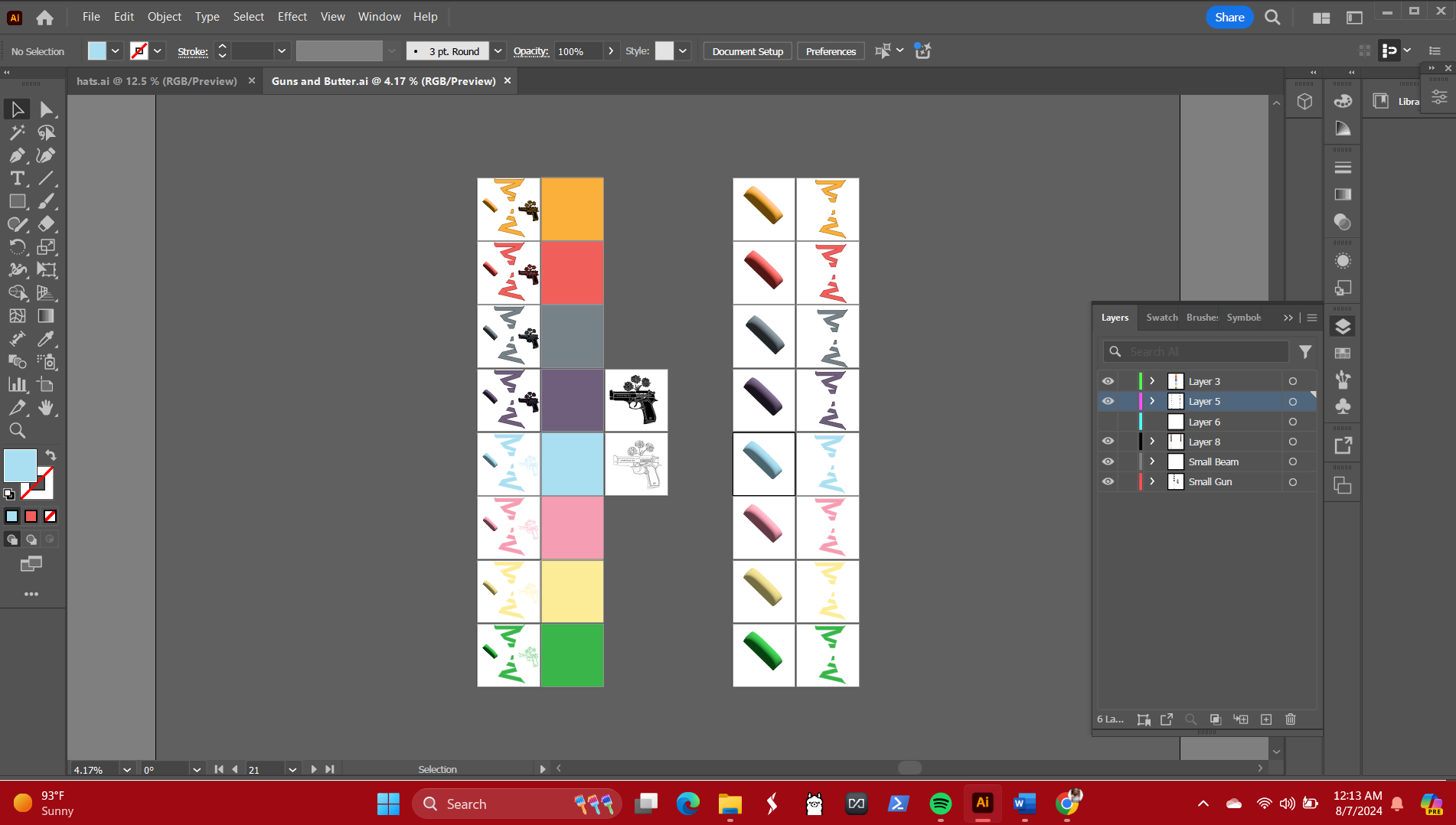Select the Pen tool
The width and height of the screenshot is (1456, 825).
click(x=17, y=155)
